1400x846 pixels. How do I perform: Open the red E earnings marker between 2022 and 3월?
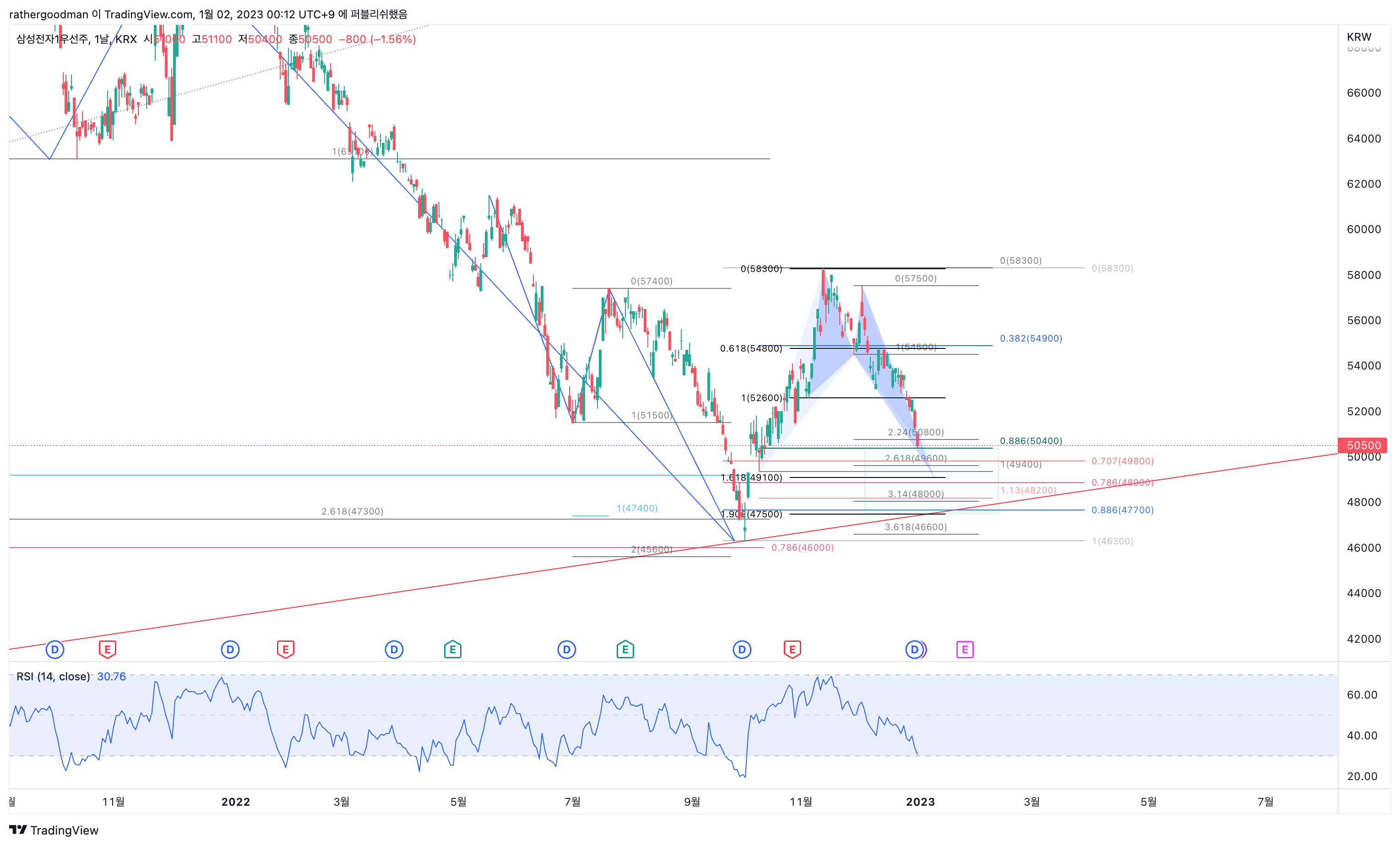(x=285, y=650)
